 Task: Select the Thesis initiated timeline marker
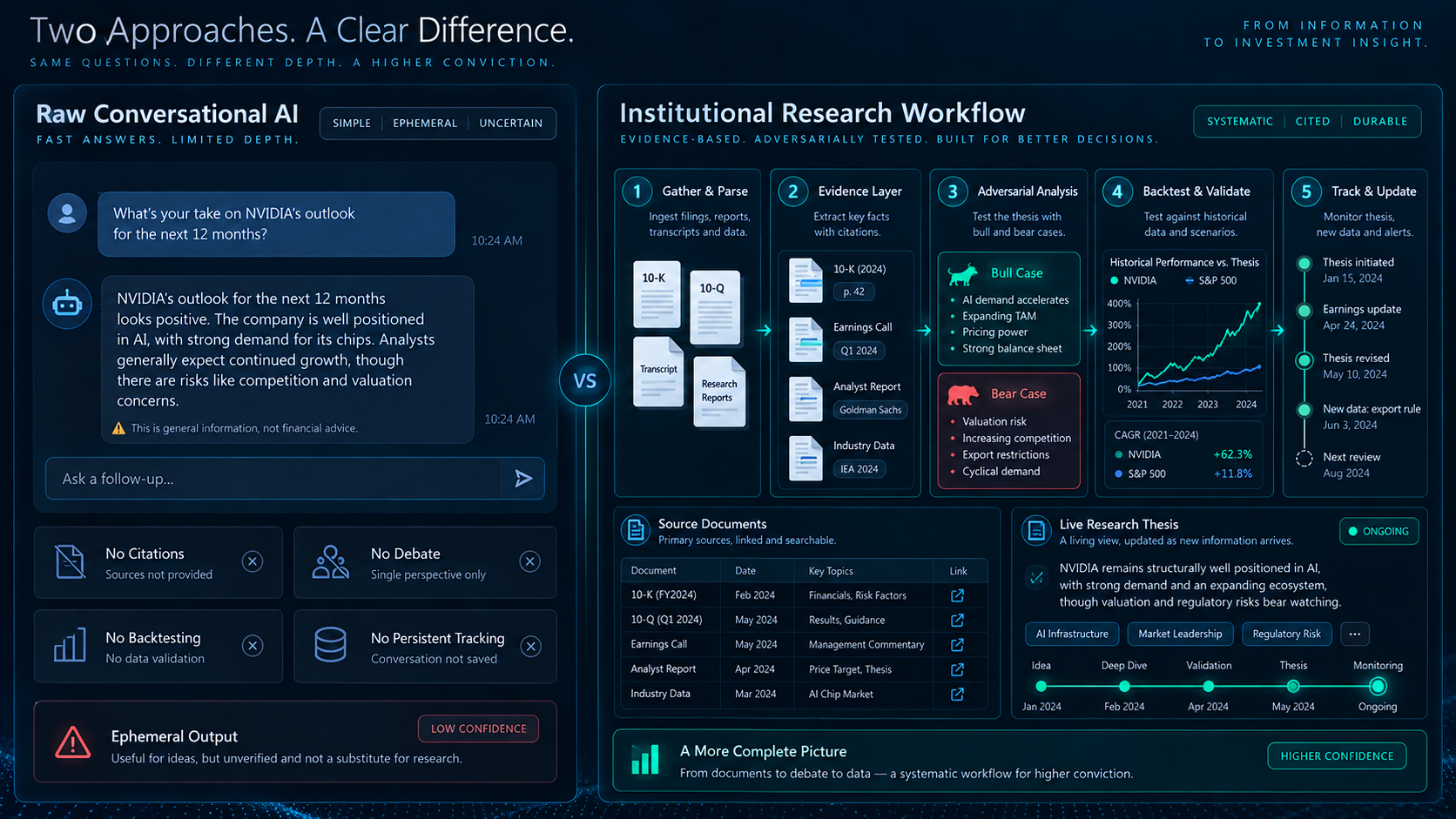1304,264
